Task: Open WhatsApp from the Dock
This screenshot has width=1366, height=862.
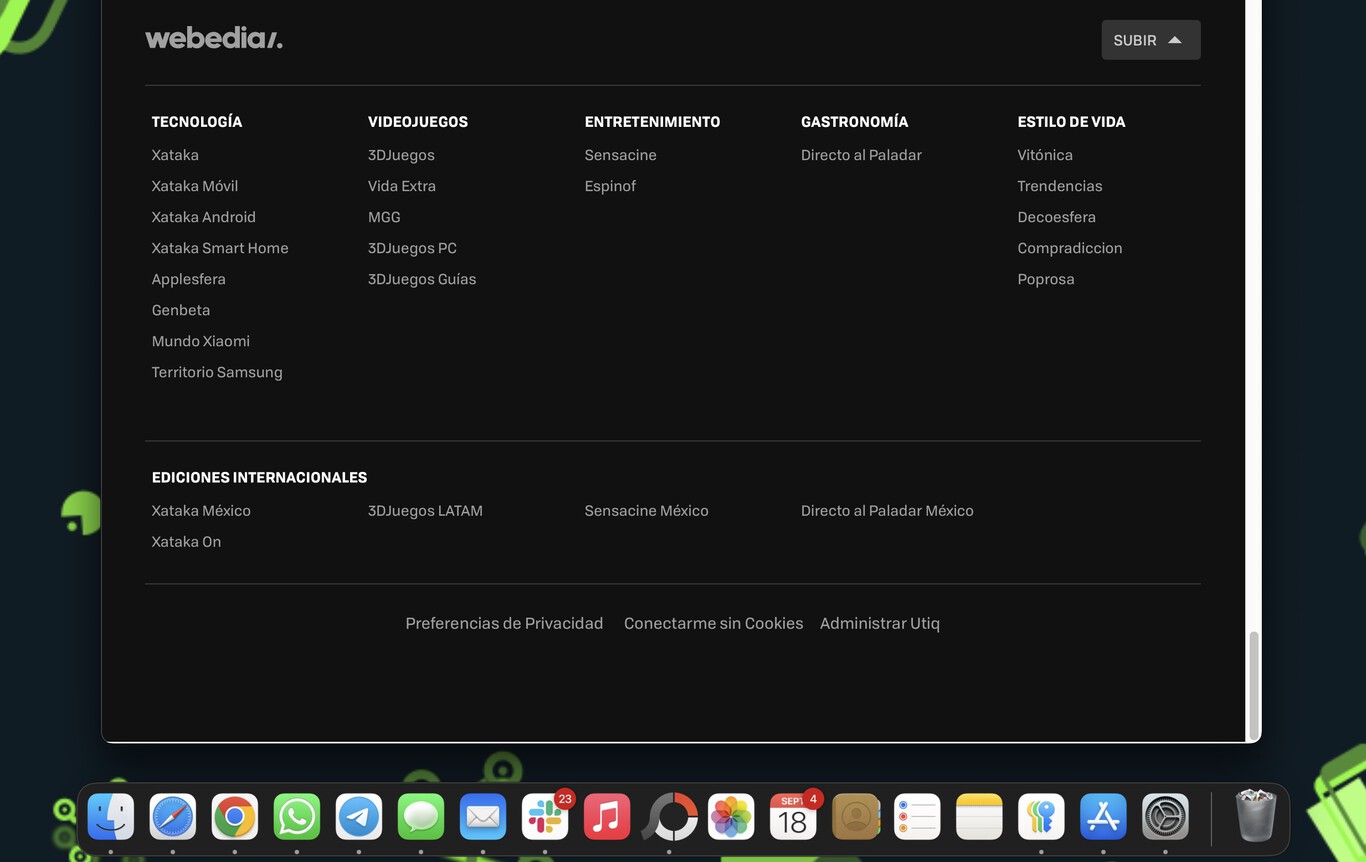Action: coord(297,817)
